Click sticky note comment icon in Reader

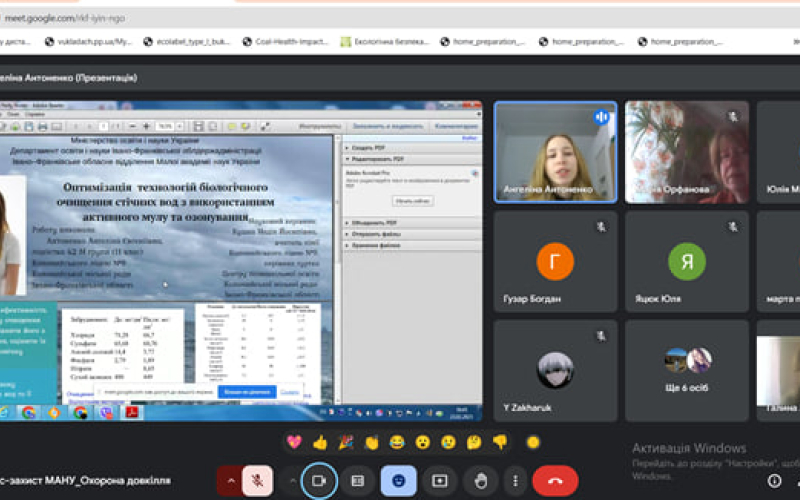[232, 126]
